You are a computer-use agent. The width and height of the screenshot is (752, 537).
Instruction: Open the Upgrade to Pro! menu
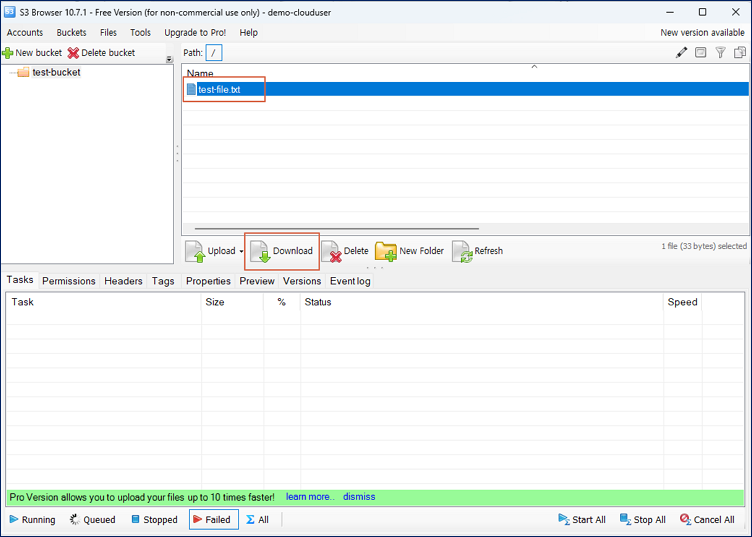point(195,33)
